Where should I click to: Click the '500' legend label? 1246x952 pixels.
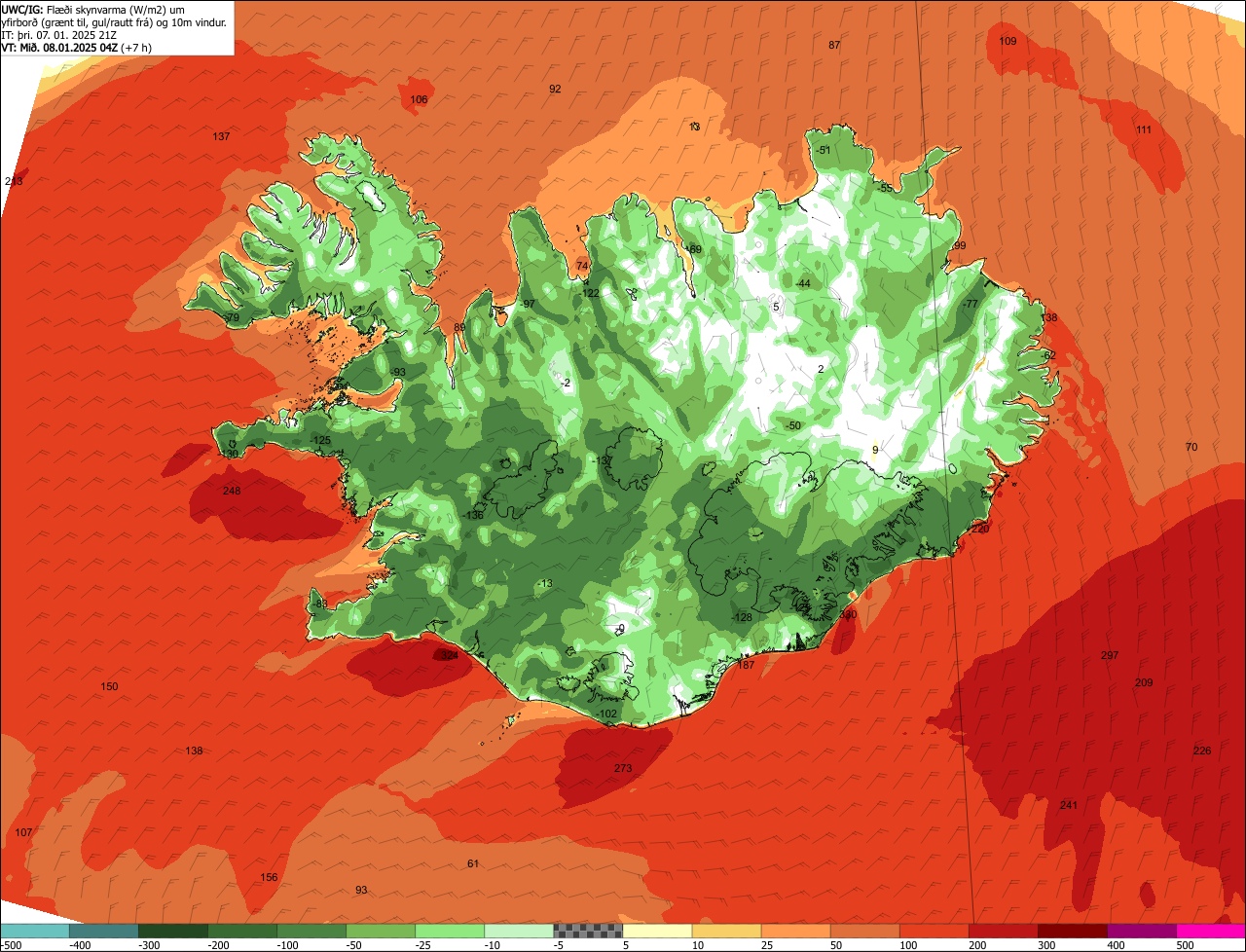pyautogui.click(x=1185, y=945)
